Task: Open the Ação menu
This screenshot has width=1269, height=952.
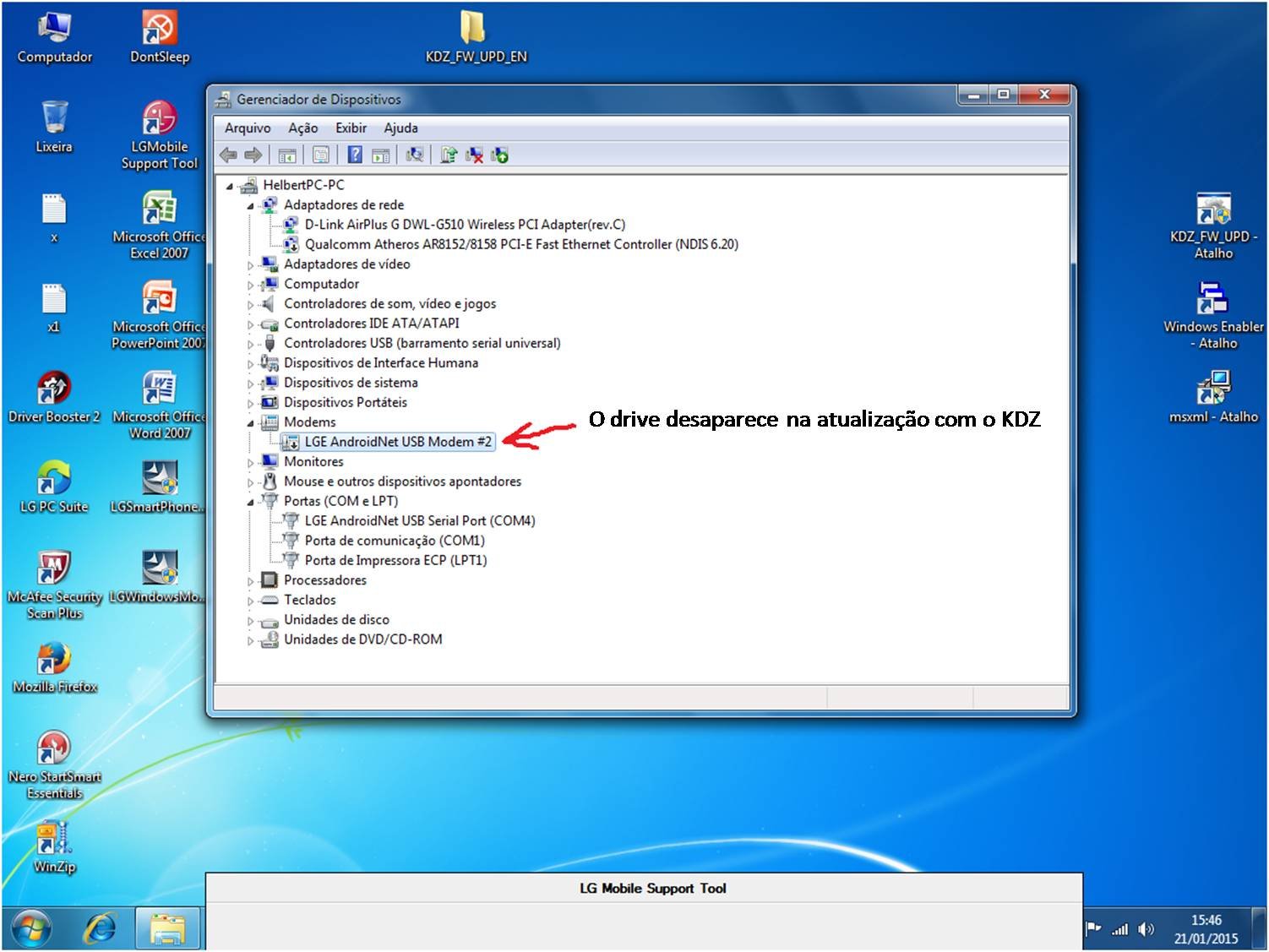Action: point(302,128)
